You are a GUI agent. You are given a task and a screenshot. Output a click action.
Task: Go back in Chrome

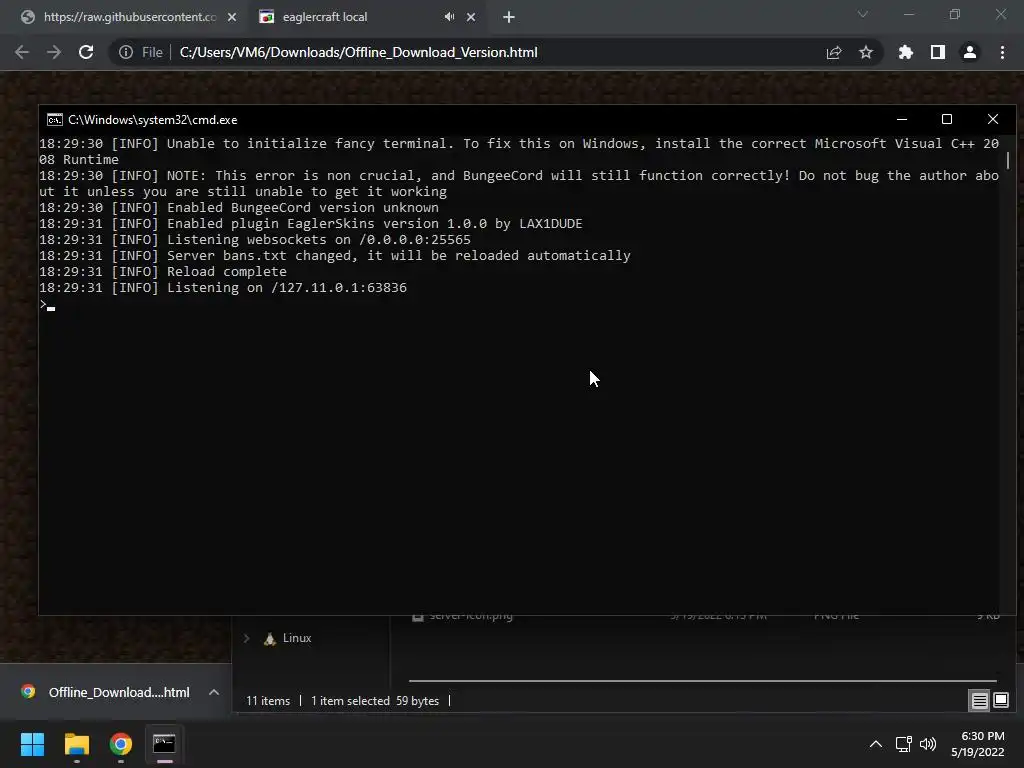(22, 52)
